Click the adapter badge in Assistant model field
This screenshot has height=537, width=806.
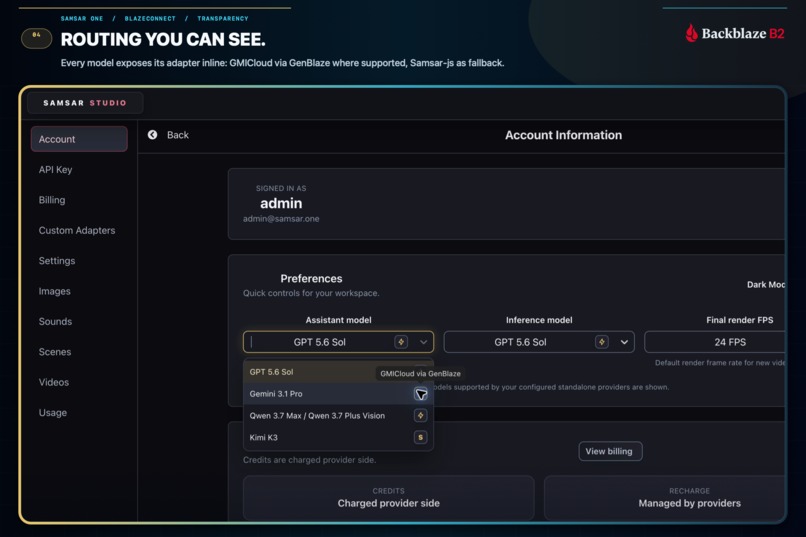[x=401, y=342]
